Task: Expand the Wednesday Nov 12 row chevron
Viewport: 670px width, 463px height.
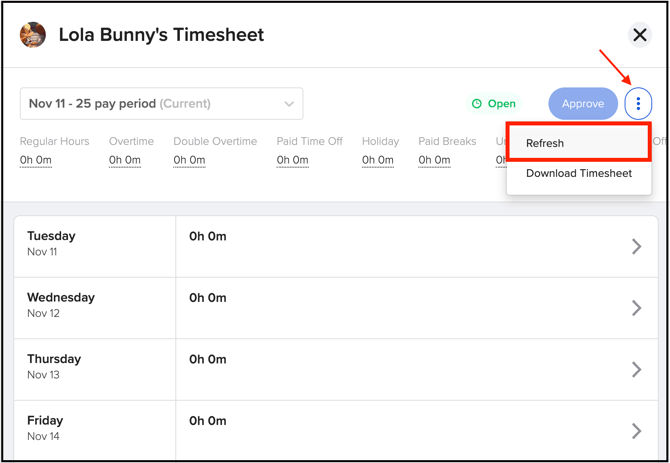Action: click(636, 308)
